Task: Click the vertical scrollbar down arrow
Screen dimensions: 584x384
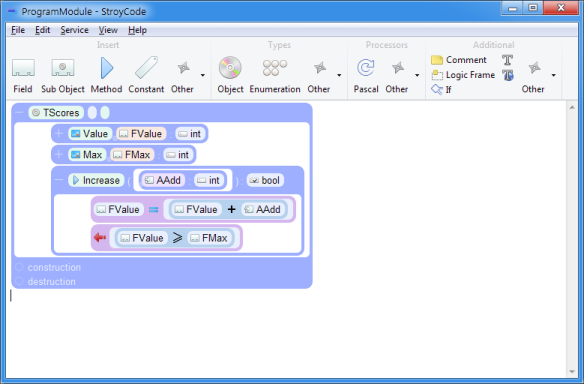Action: 572,372
